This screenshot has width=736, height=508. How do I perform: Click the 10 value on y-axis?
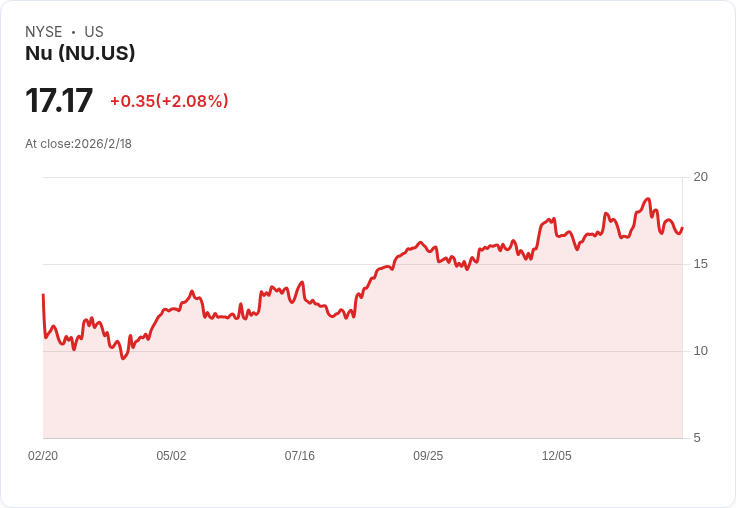coord(701,351)
